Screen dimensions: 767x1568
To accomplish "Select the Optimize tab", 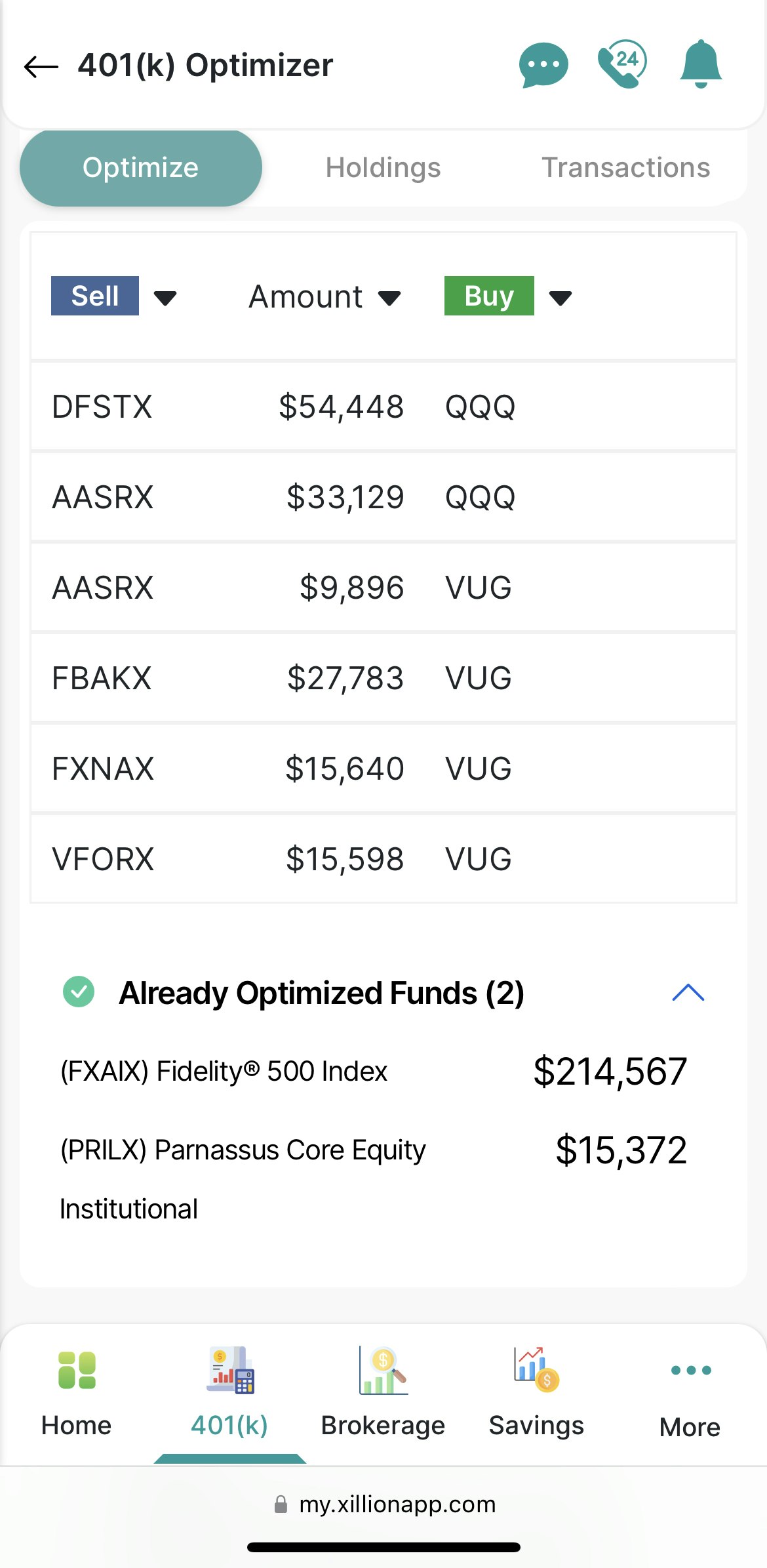I will (x=141, y=168).
